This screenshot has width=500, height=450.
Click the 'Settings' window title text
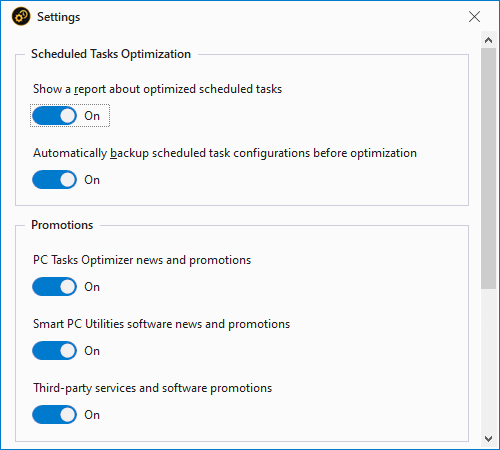(59, 17)
